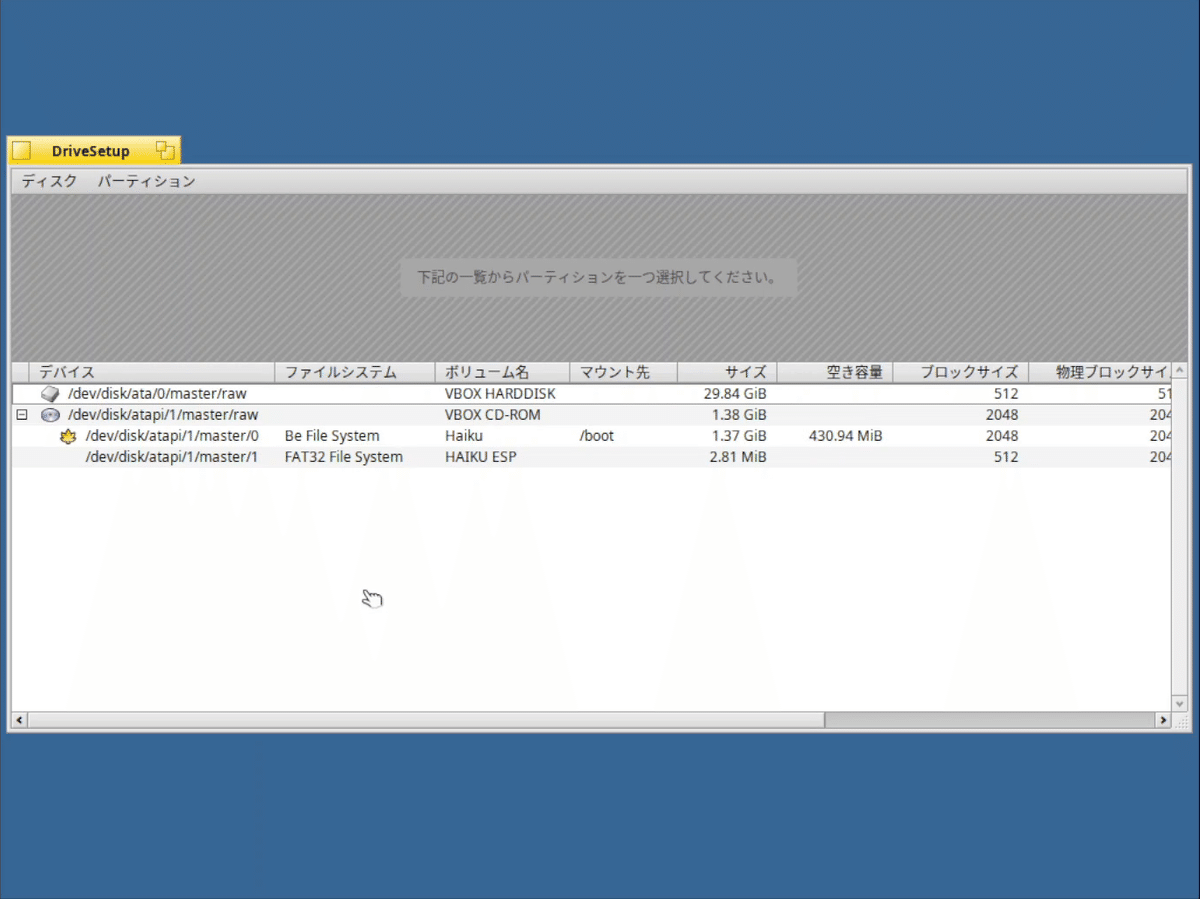Sort by the ブロックサイズ column header
The image size is (1200, 899).
(961, 372)
